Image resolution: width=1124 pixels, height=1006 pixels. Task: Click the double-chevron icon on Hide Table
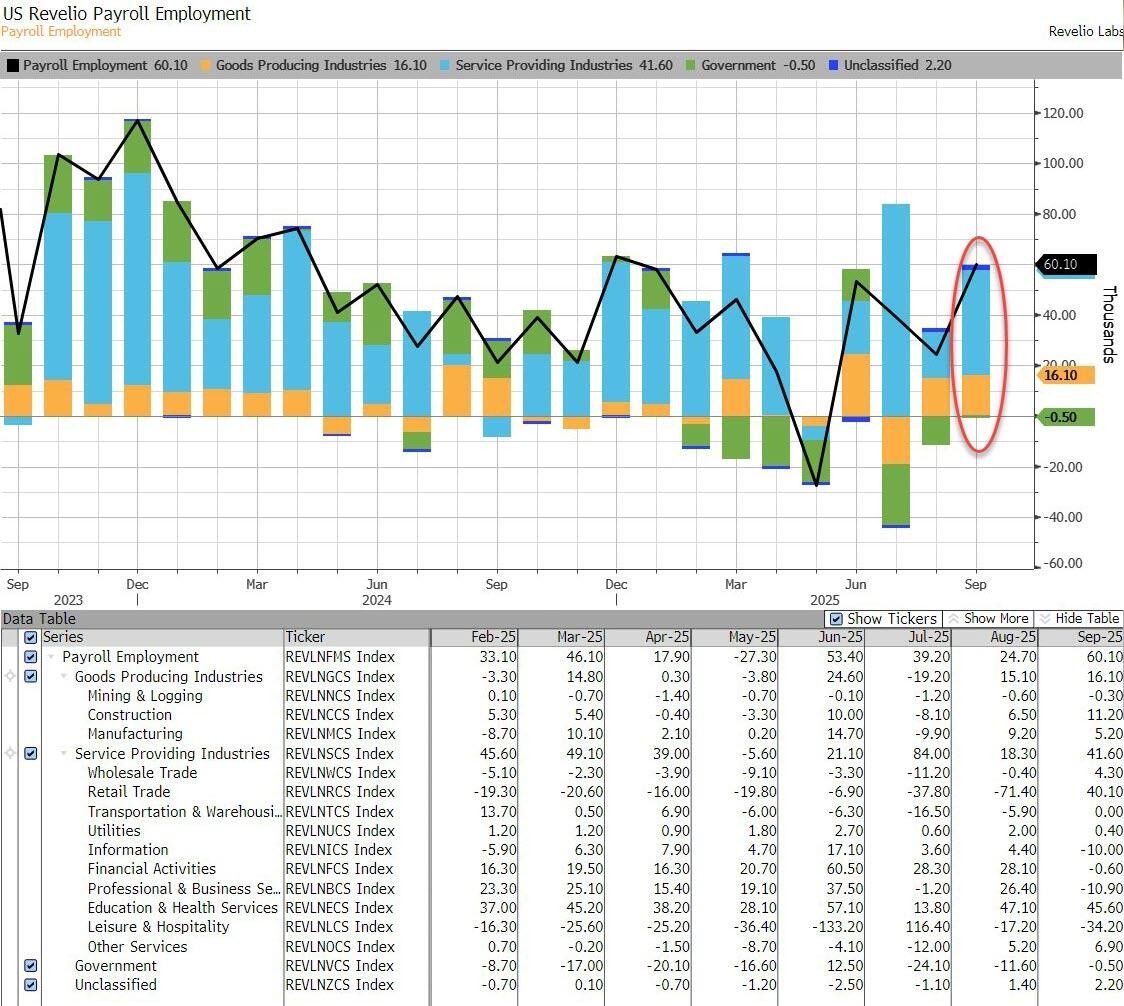[1045, 619]
